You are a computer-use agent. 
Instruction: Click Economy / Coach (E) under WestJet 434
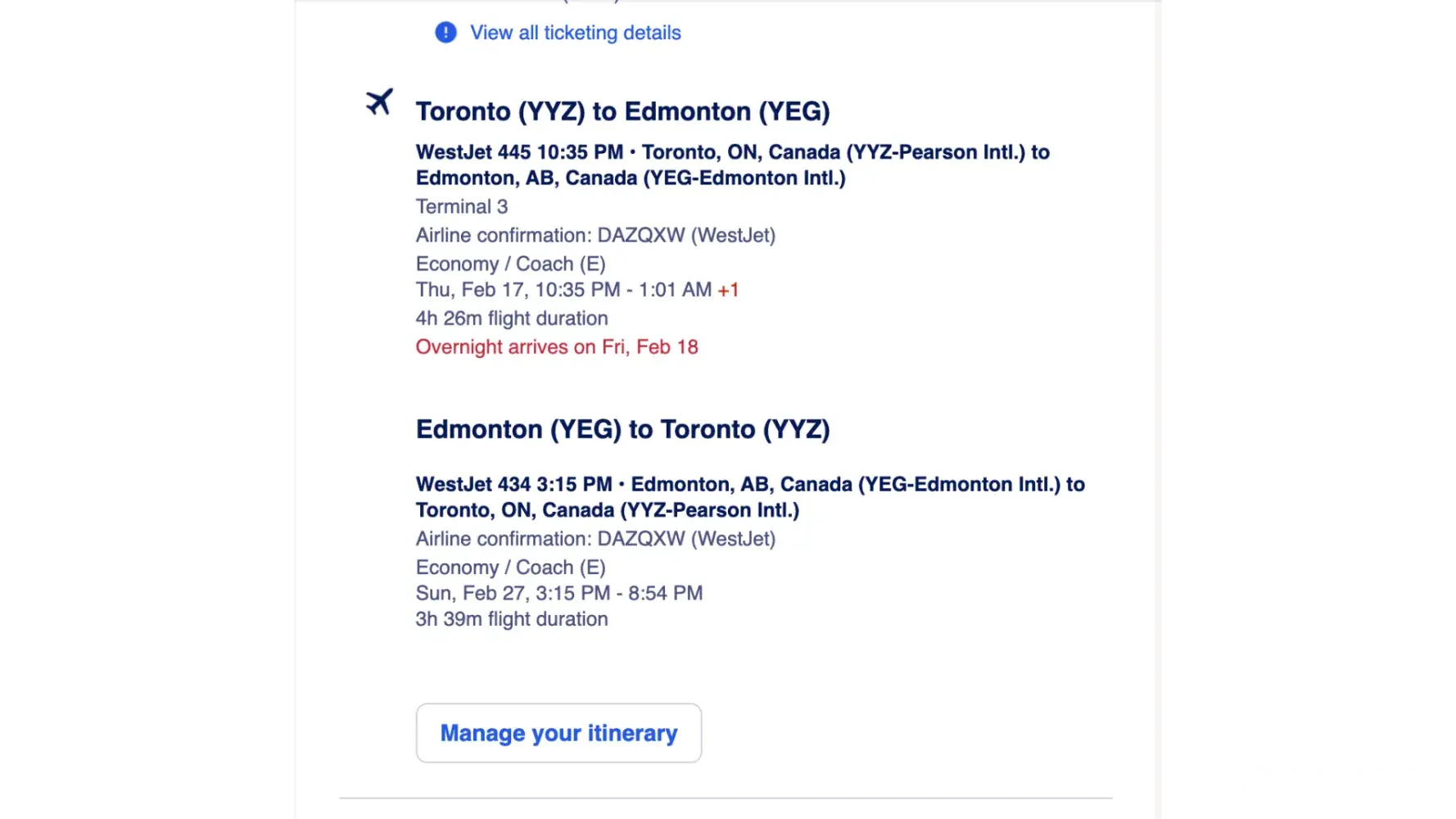pyautogui.click(x=511, y=568)
